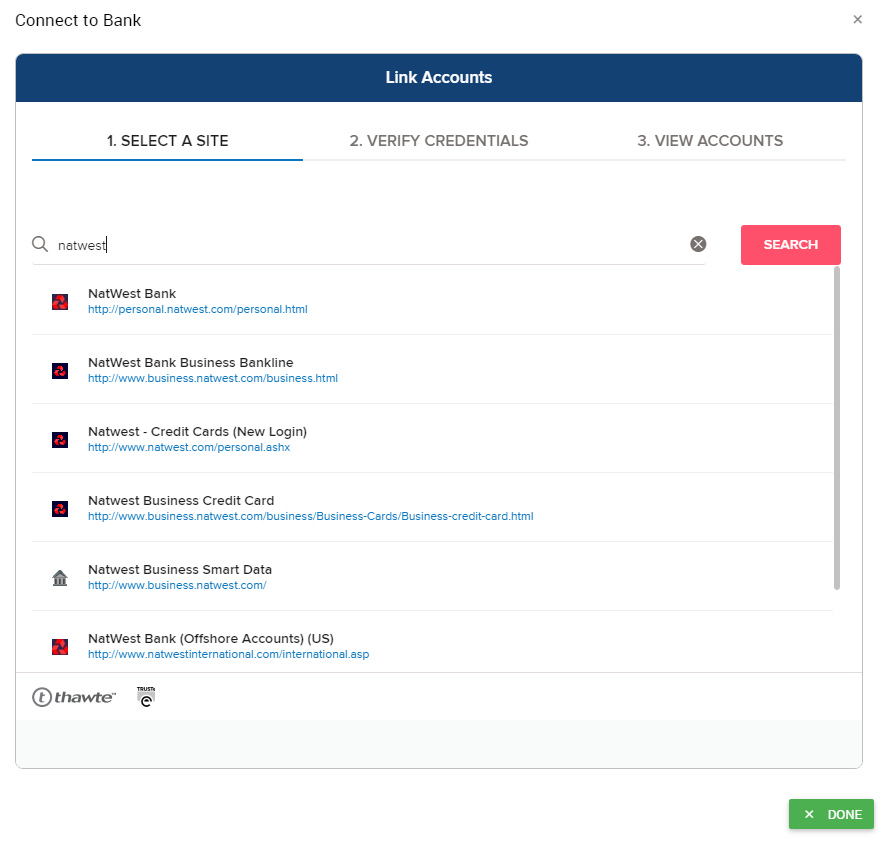Switch to the Select a Site tab

[168, 141]
